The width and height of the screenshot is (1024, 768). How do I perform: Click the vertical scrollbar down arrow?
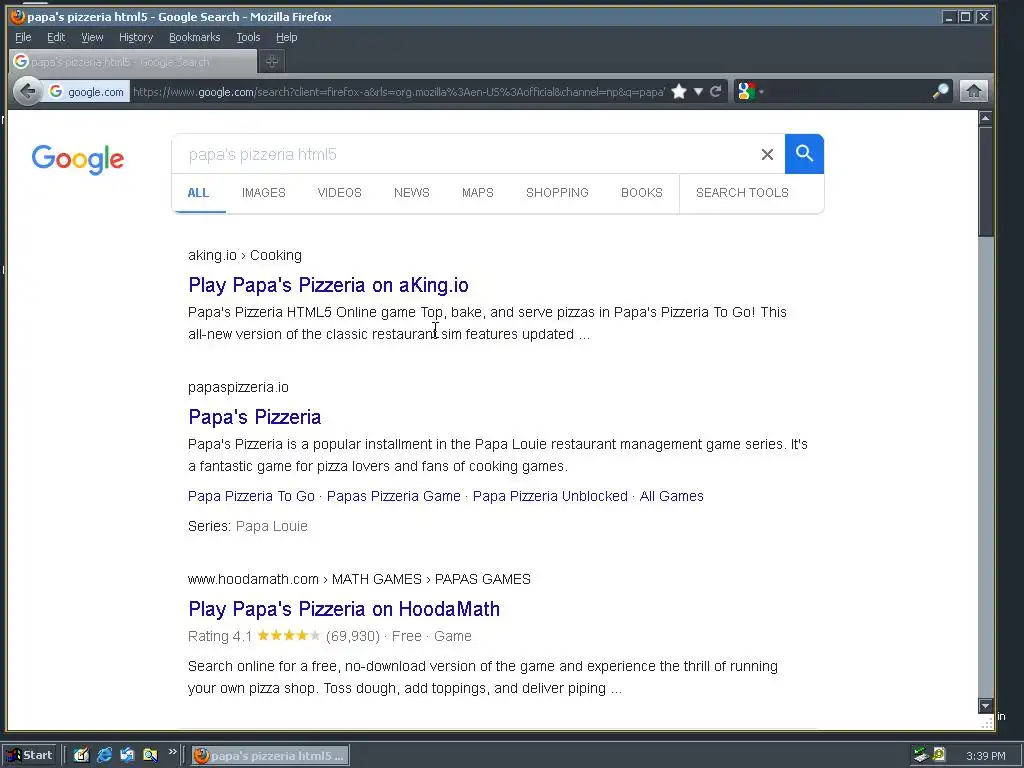pos(985,705)
